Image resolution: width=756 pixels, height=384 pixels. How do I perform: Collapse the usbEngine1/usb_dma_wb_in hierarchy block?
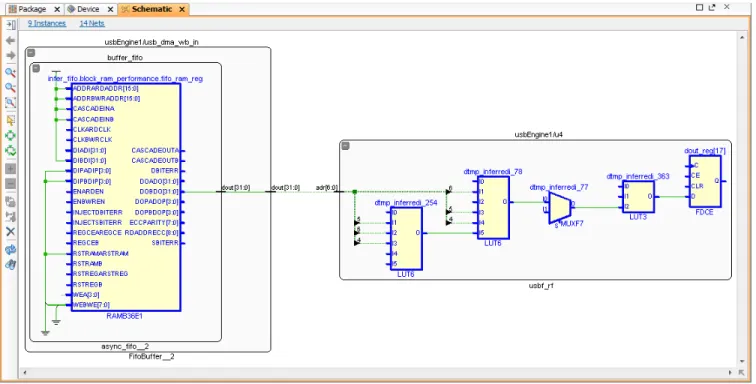[x=31, y=53]
